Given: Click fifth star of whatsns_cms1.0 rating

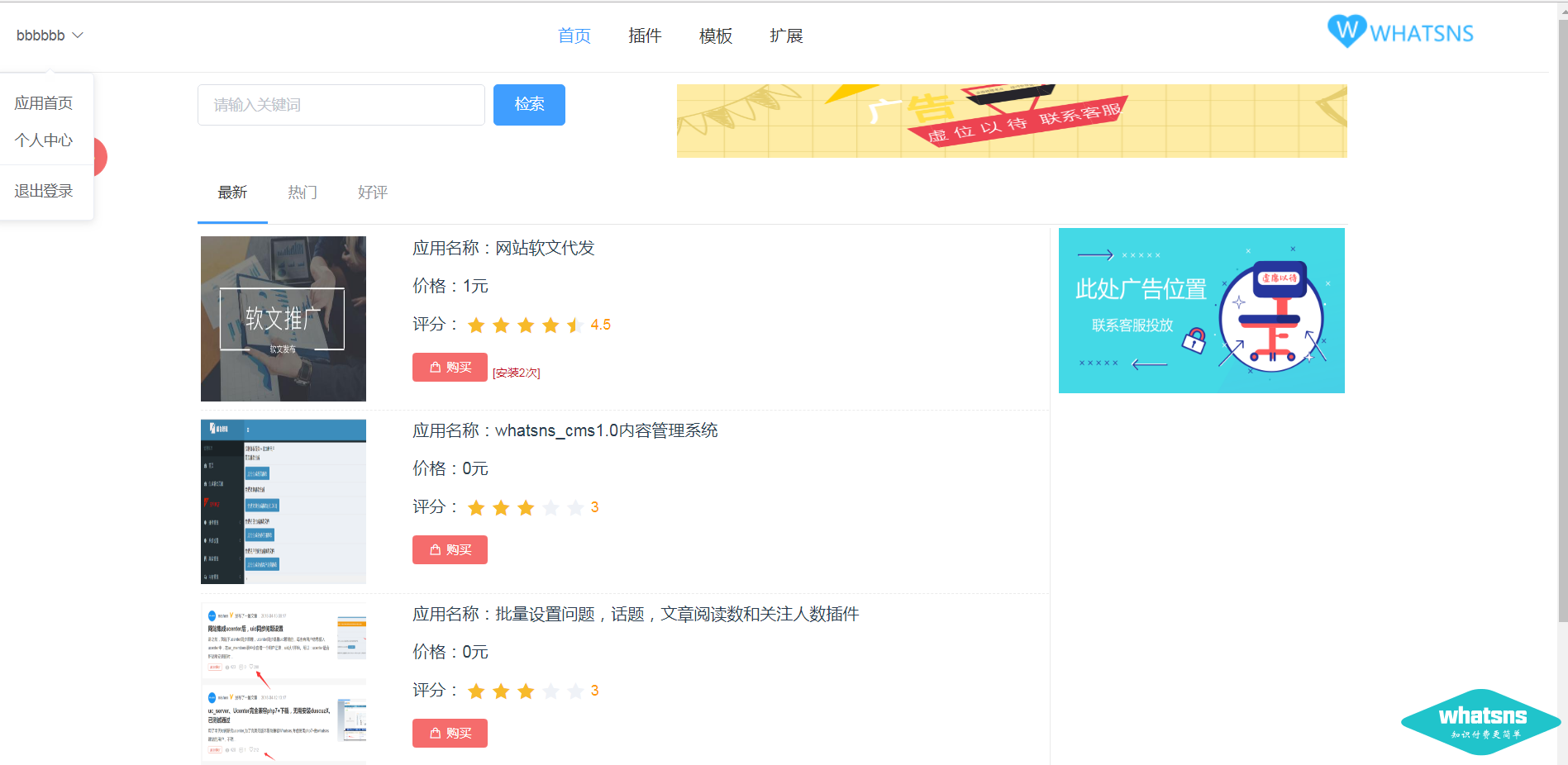Looking at the screenshot, I should tap(575, 508).
